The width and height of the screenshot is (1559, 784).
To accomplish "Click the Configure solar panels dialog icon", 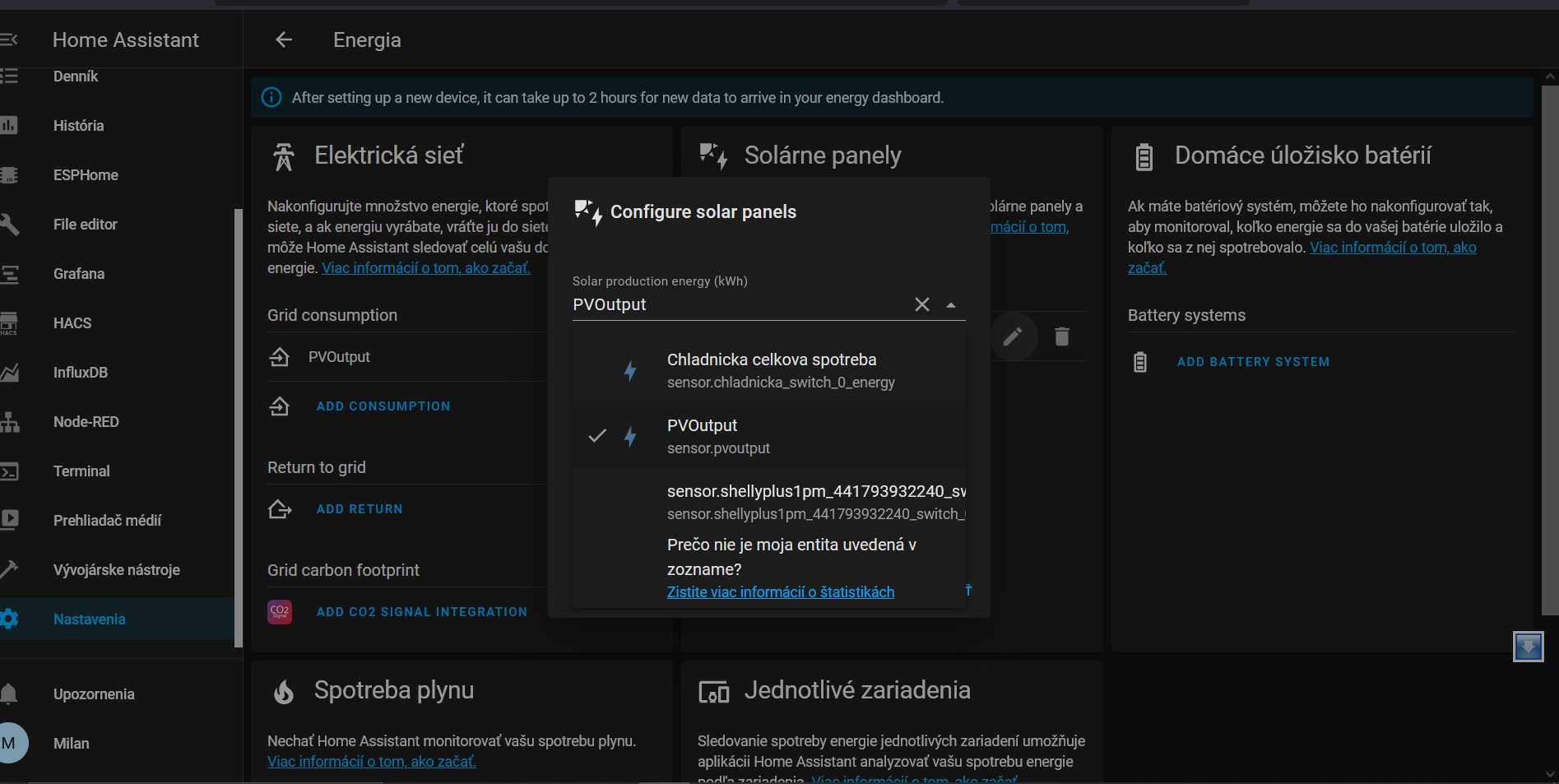I will 588,212.
